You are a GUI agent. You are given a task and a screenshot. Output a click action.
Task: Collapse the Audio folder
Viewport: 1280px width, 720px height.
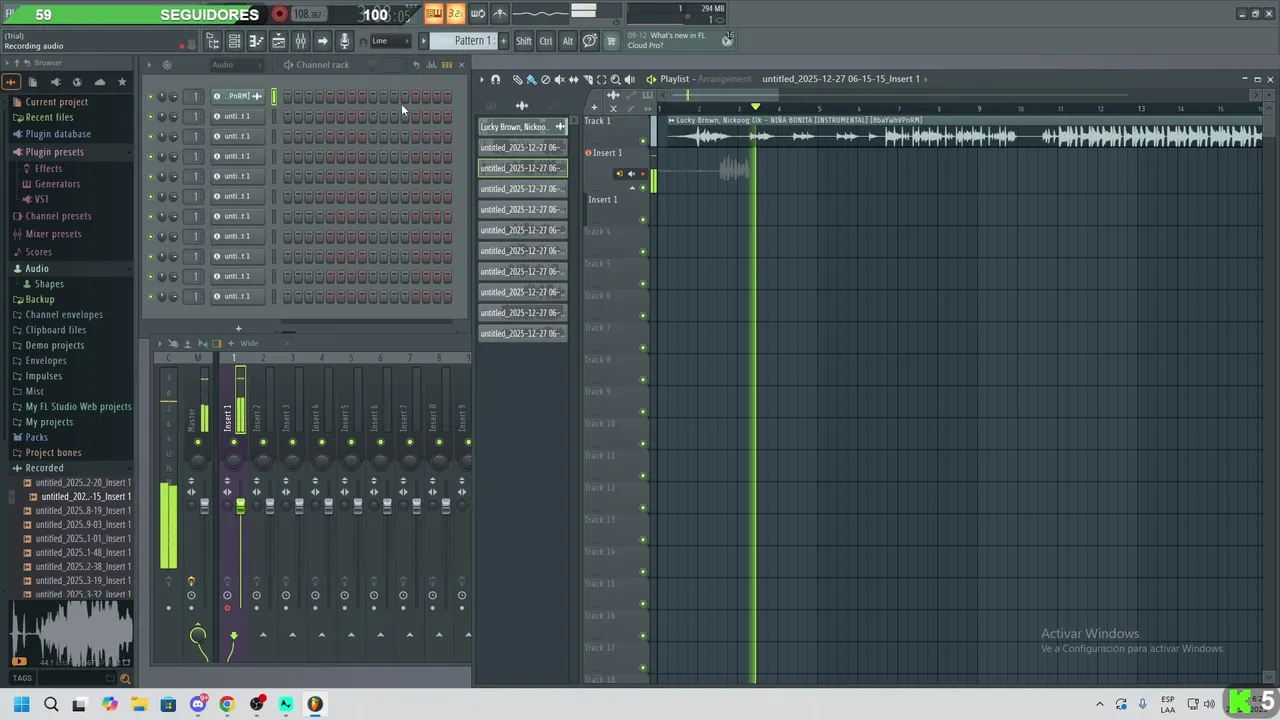(36, 268)
